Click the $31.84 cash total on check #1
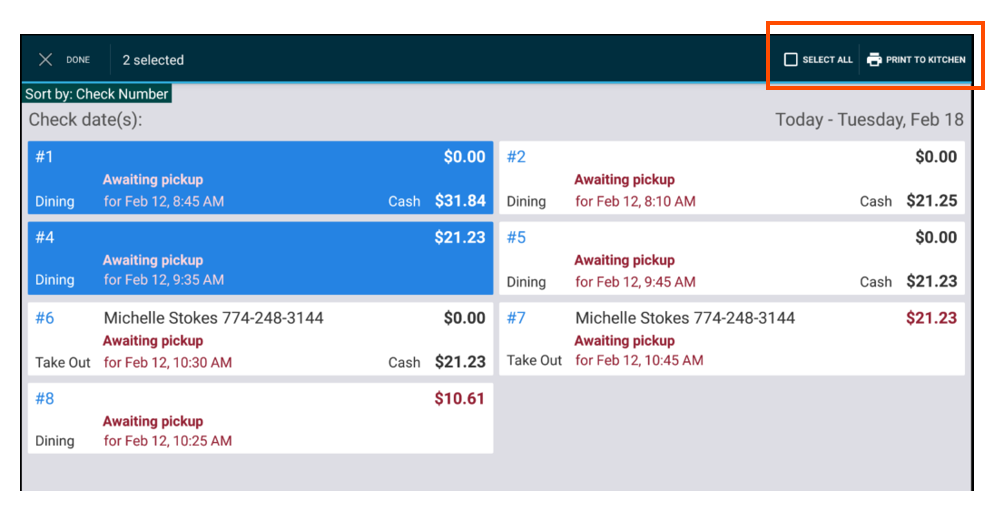The height and width of the screenshot is (508, 997). coord(460,201)
